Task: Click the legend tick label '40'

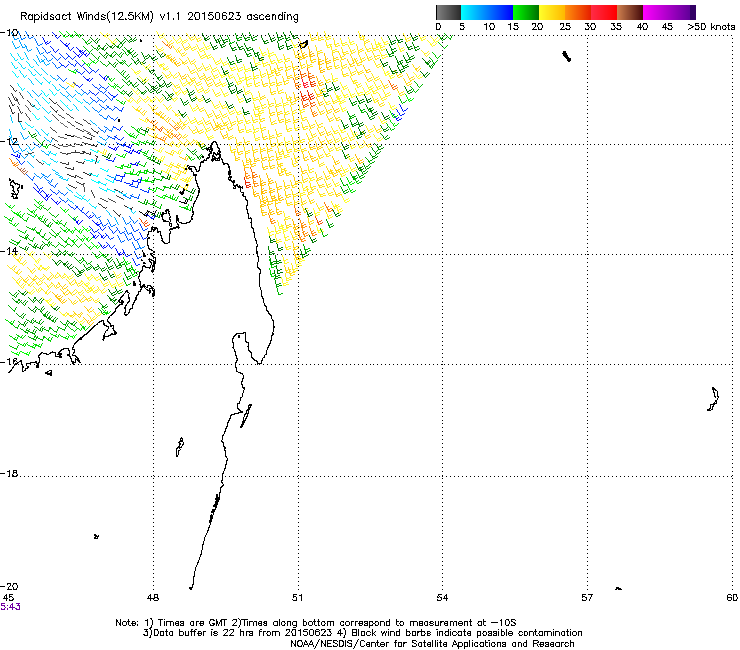Action: click(x=642, y=27)
